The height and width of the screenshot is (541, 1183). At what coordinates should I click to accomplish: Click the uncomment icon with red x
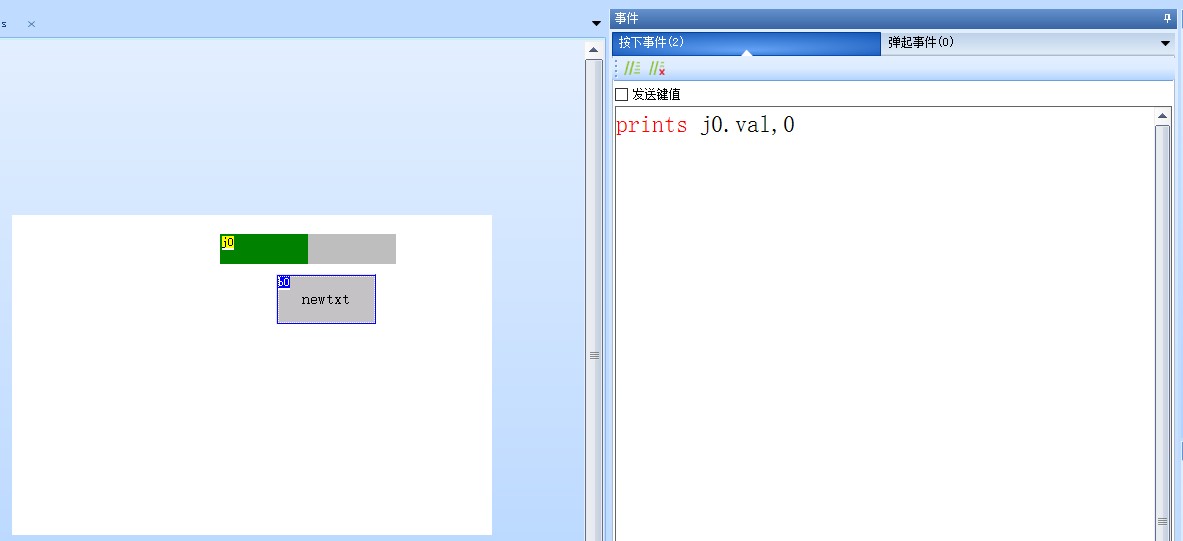coord(657,68)
